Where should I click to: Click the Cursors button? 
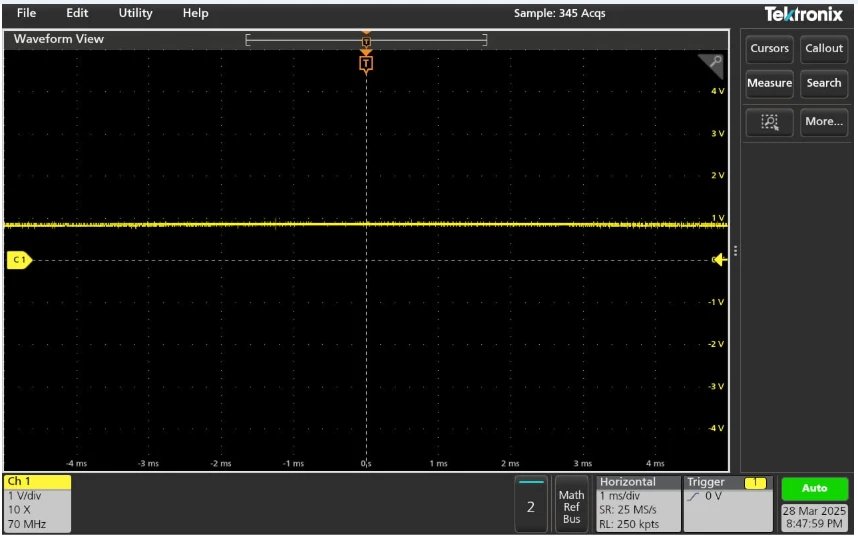(769, 48)
